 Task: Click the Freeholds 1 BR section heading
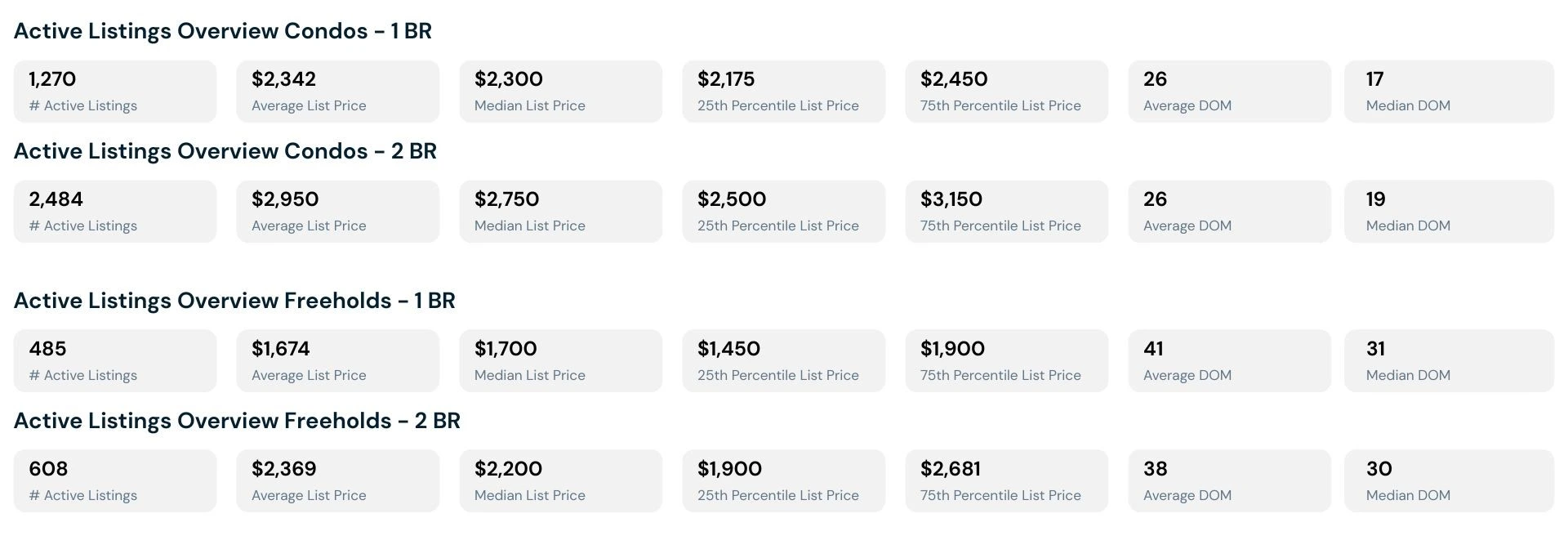tap(234, 301)
